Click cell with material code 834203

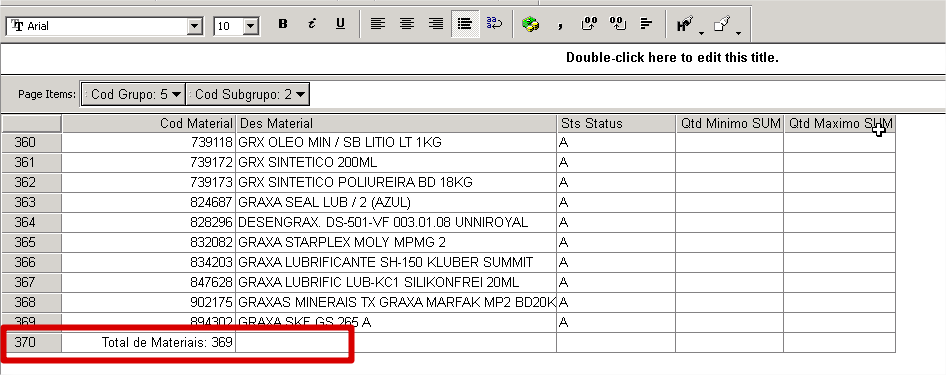(x=148, y=262)
